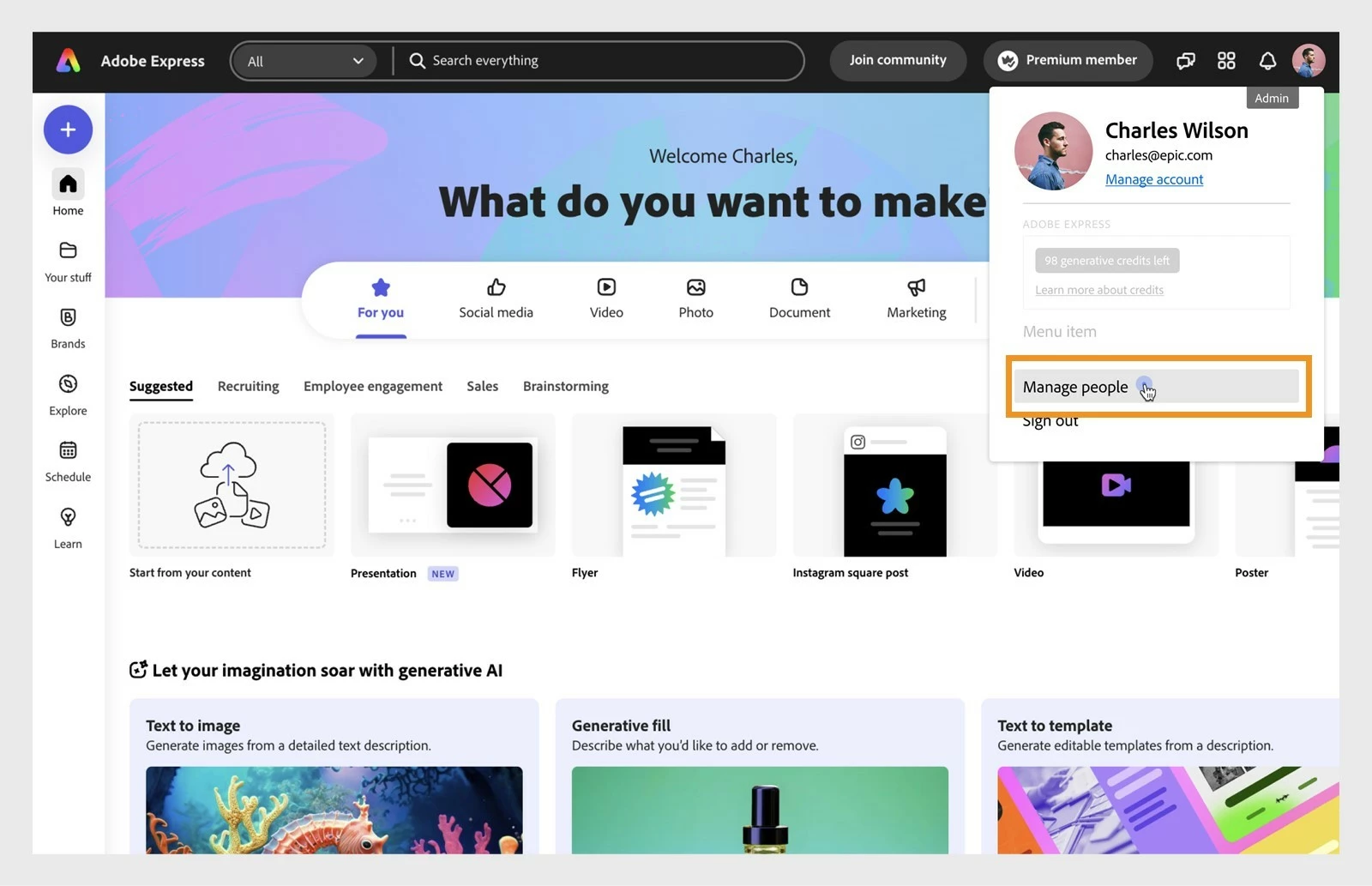
Task: Switch to Sales filter
Action: pos(483,386)
